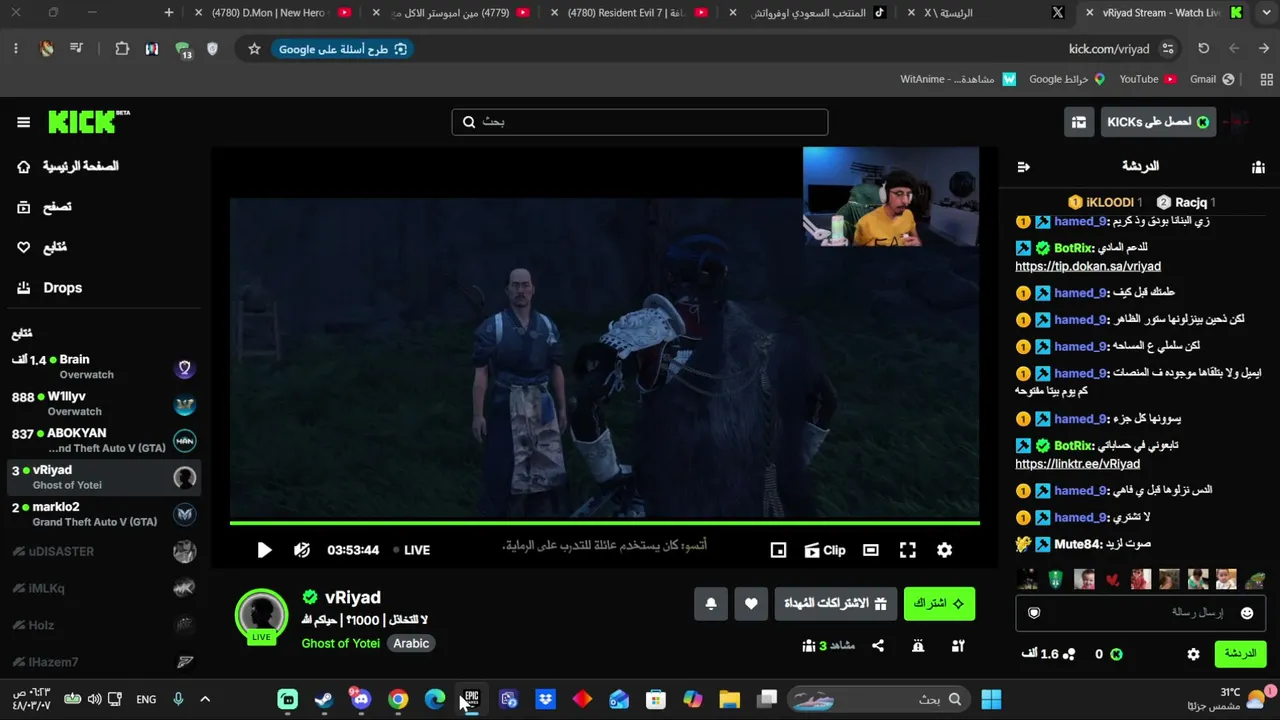Play the vRiyad stream video
Image resolution: width=1280 pixels, height=720 pixels.
264,550
